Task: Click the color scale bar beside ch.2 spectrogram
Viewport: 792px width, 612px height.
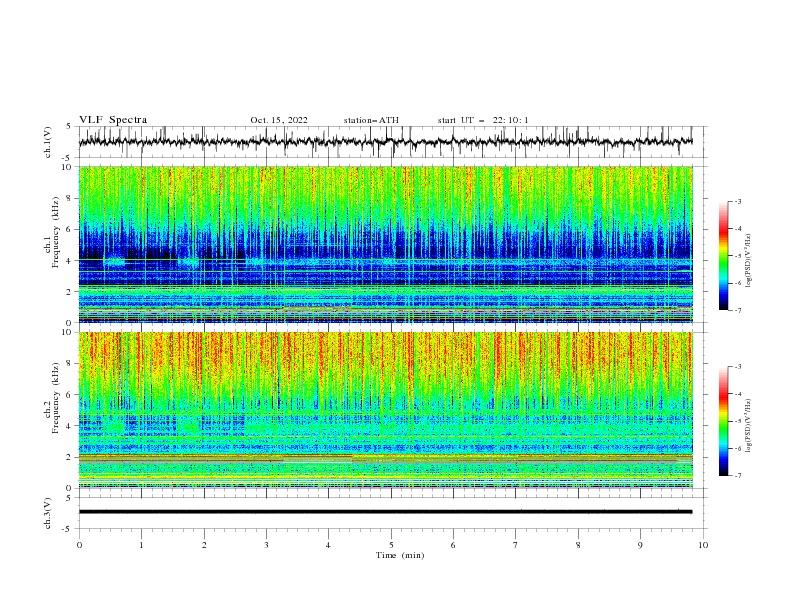Action: [x=723, y=421]
